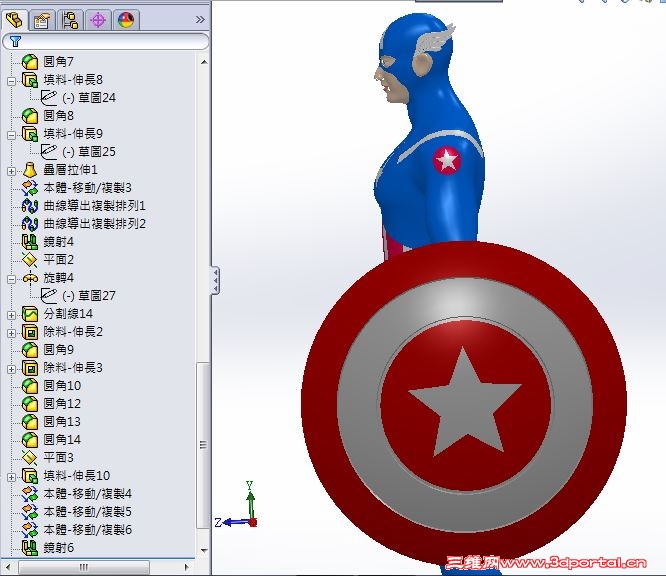Click the feature tree scroll up arrow
Viewport: 666px width, 576px height.
click(204, 62)
